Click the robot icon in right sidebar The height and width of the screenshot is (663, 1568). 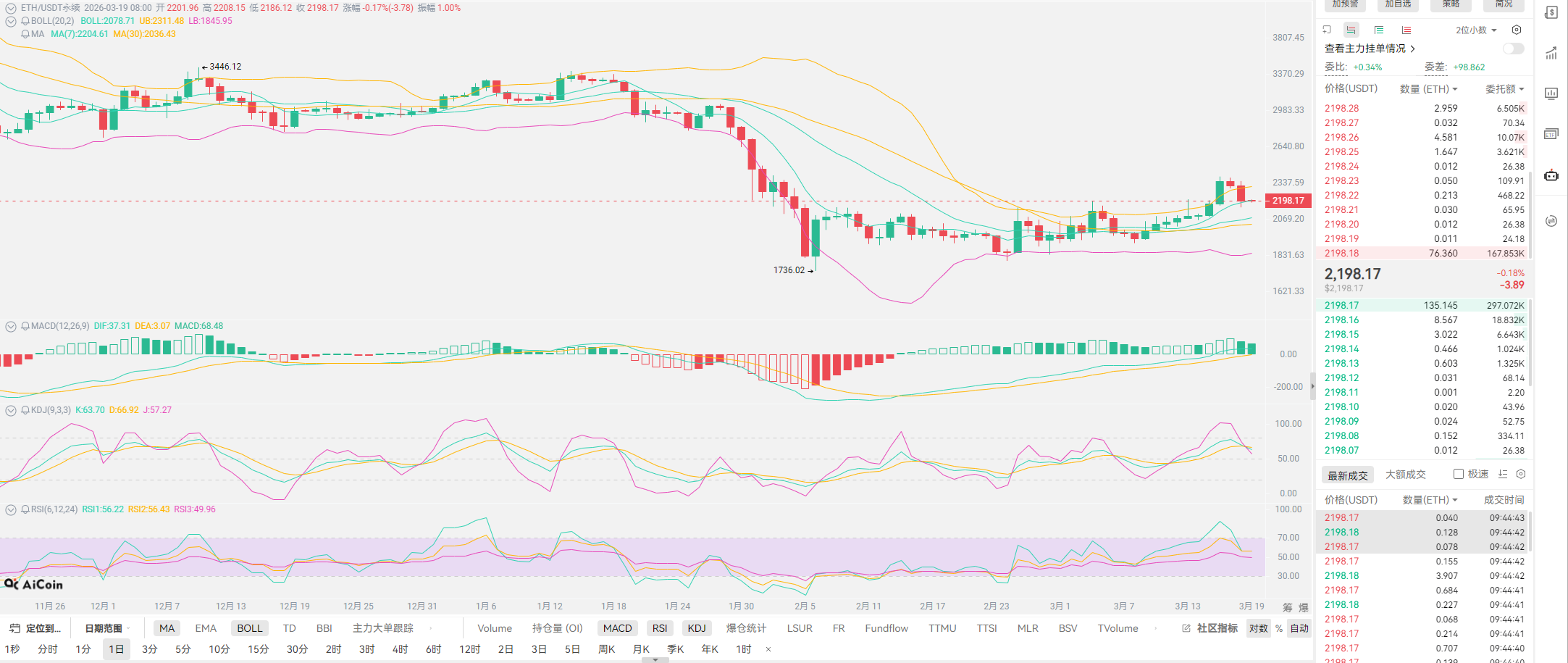(x=1551, y=175)
